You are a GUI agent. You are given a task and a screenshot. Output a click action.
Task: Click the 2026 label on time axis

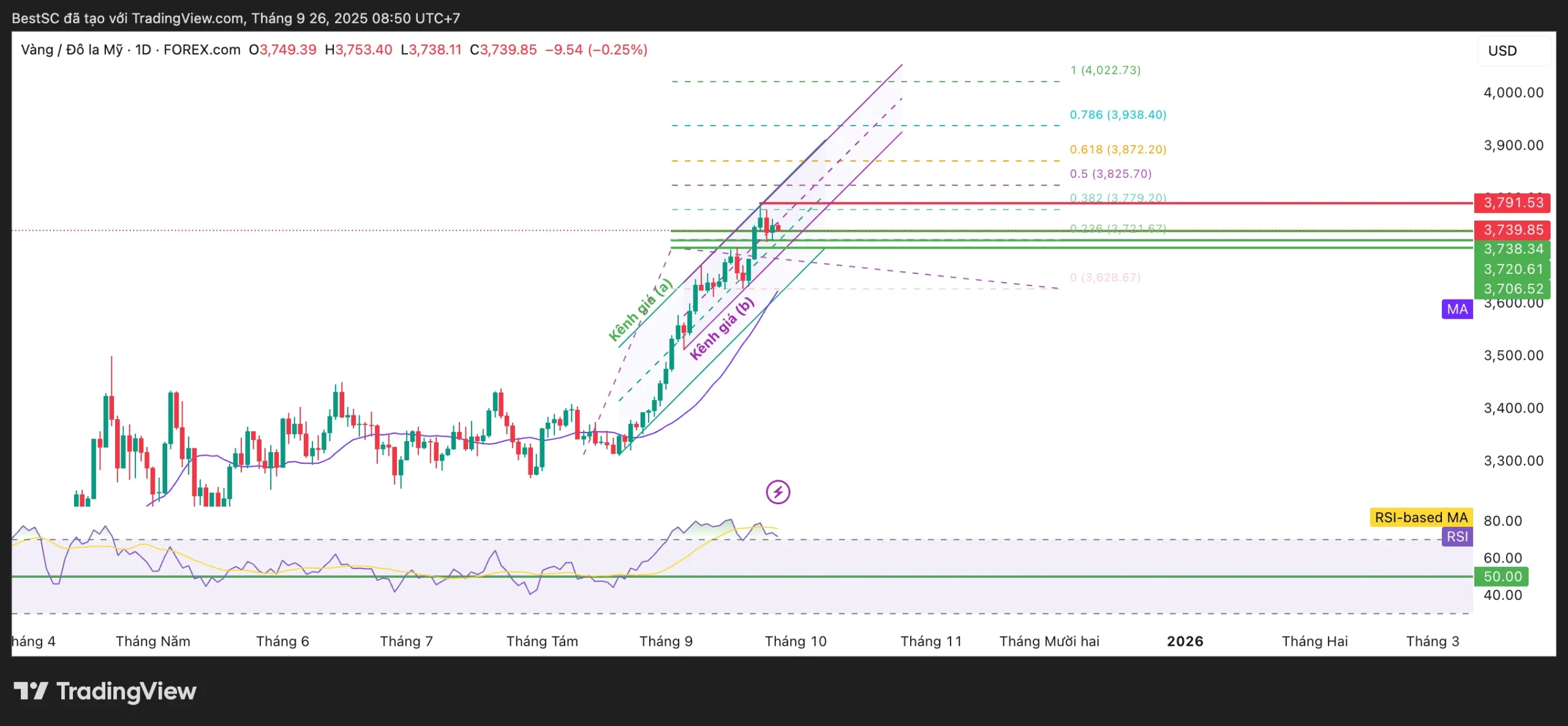point(1185,641)
